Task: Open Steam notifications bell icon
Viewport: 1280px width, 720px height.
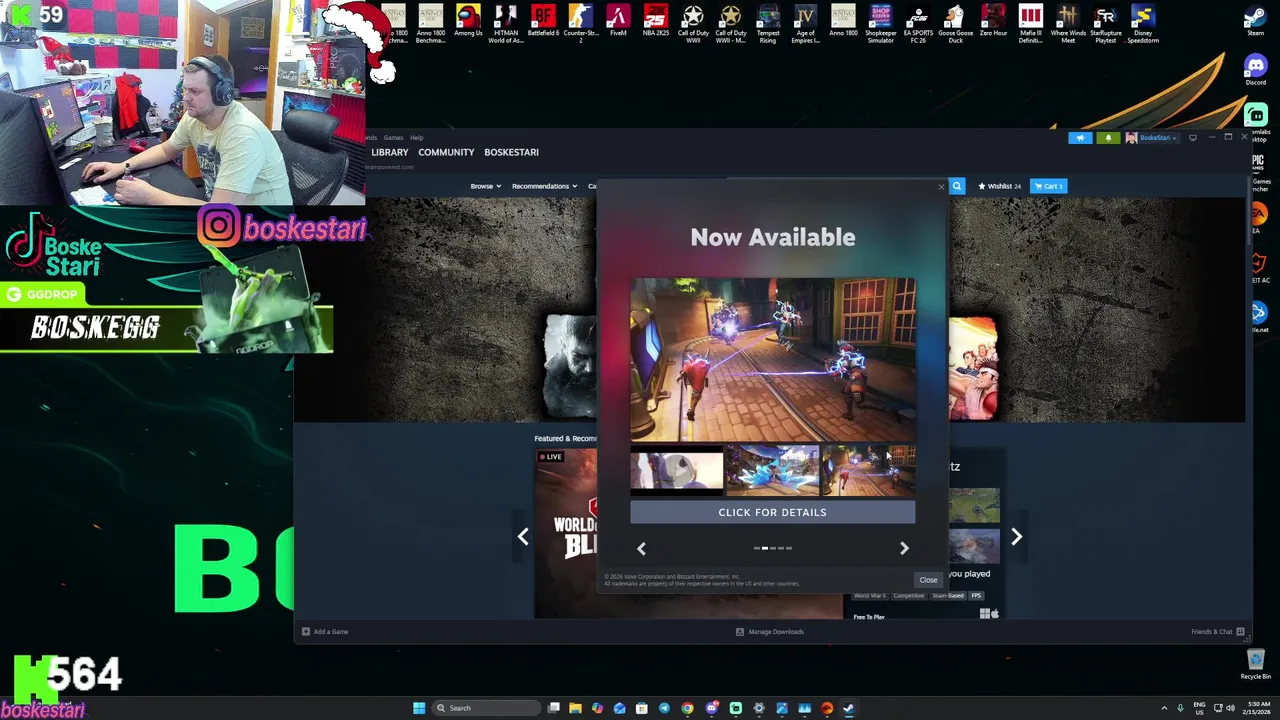Action: [1108, 138]
